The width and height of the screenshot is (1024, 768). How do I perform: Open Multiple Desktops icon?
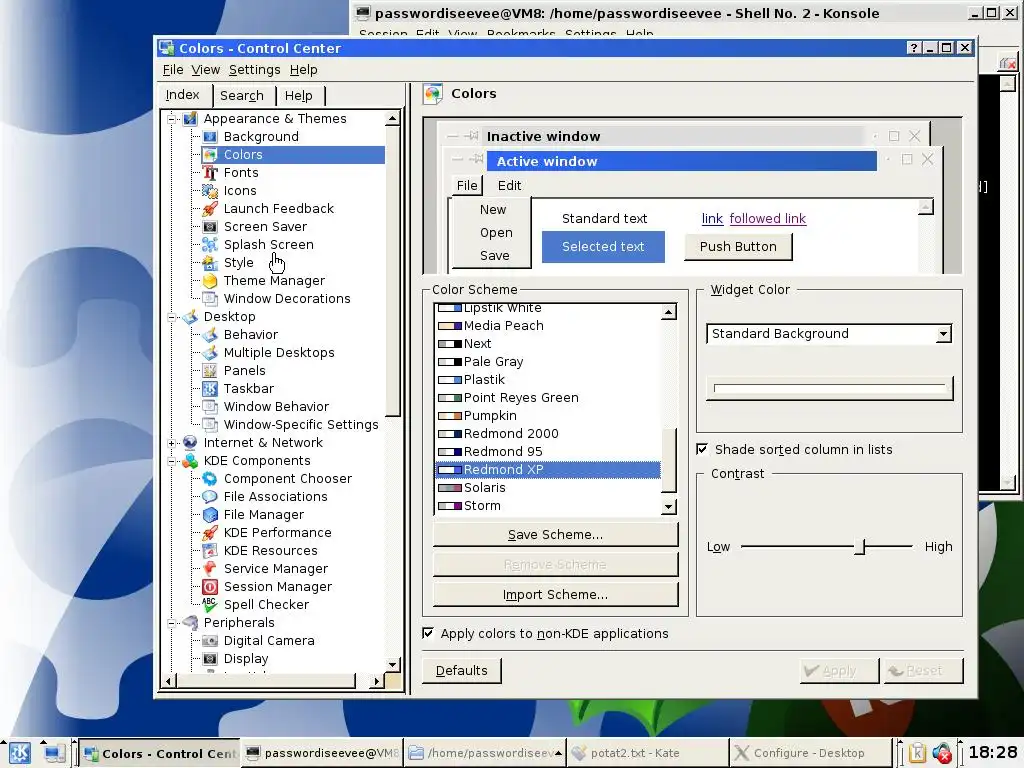tap(210, 353)
